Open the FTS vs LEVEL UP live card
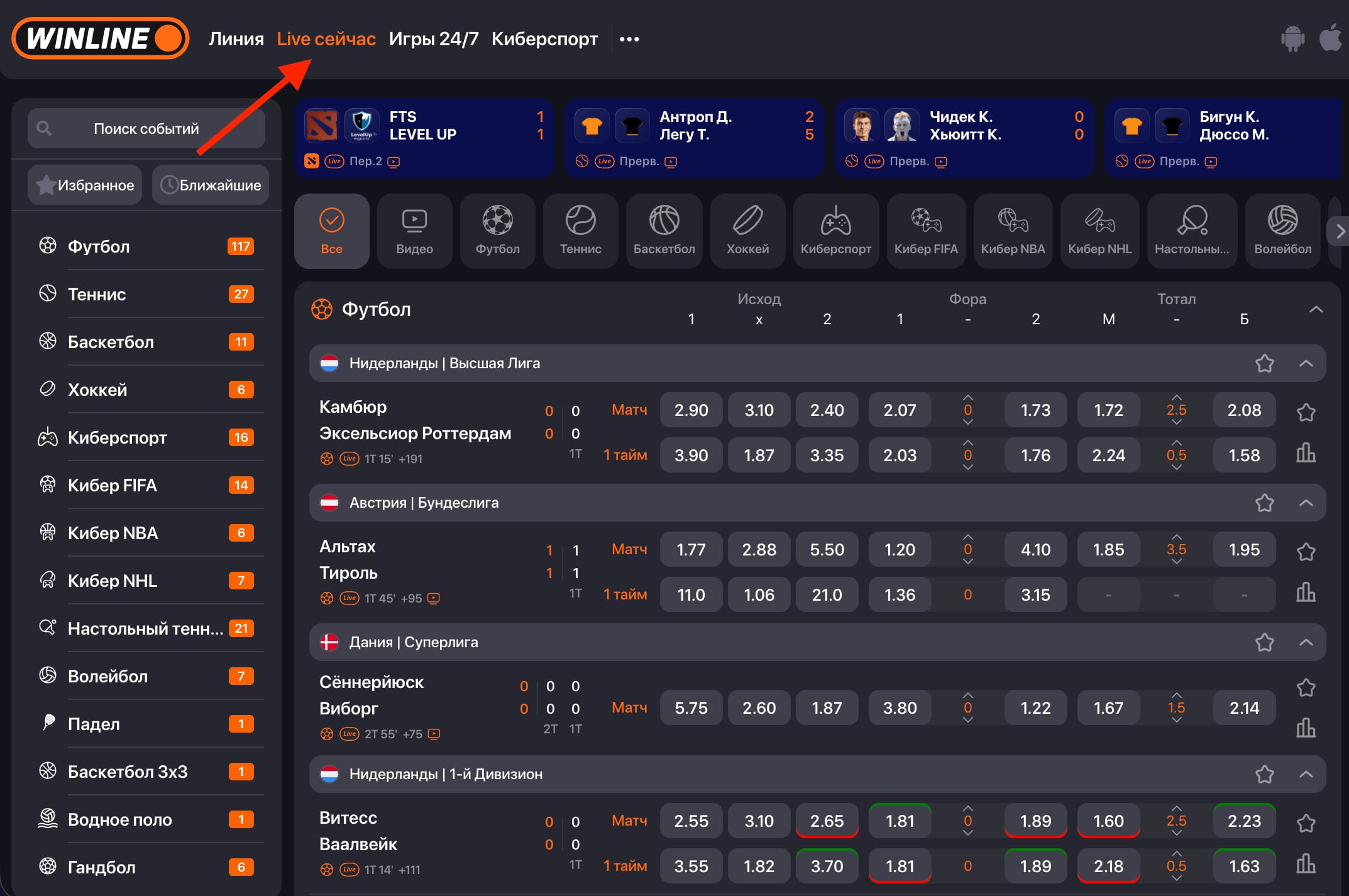Viewport: 1349px width, 896px height. coord(424,138)
